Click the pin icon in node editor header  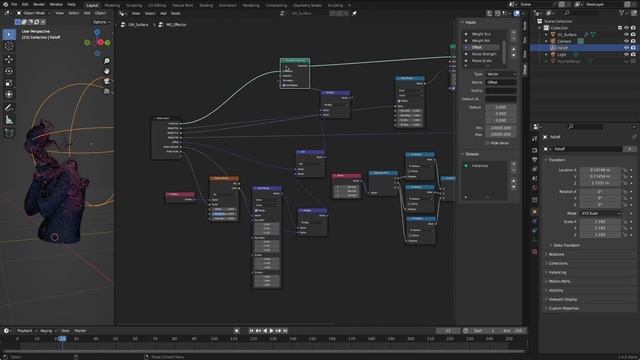(x=354, y=13)
